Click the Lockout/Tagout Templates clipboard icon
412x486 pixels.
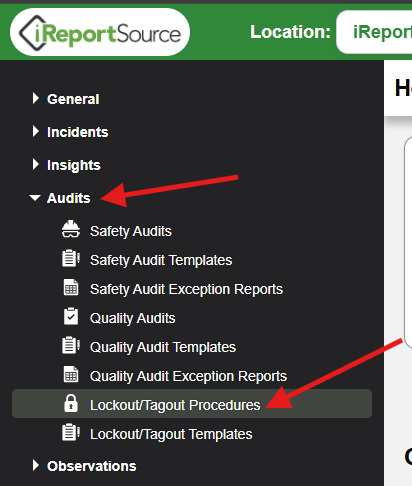click(71, 432)
